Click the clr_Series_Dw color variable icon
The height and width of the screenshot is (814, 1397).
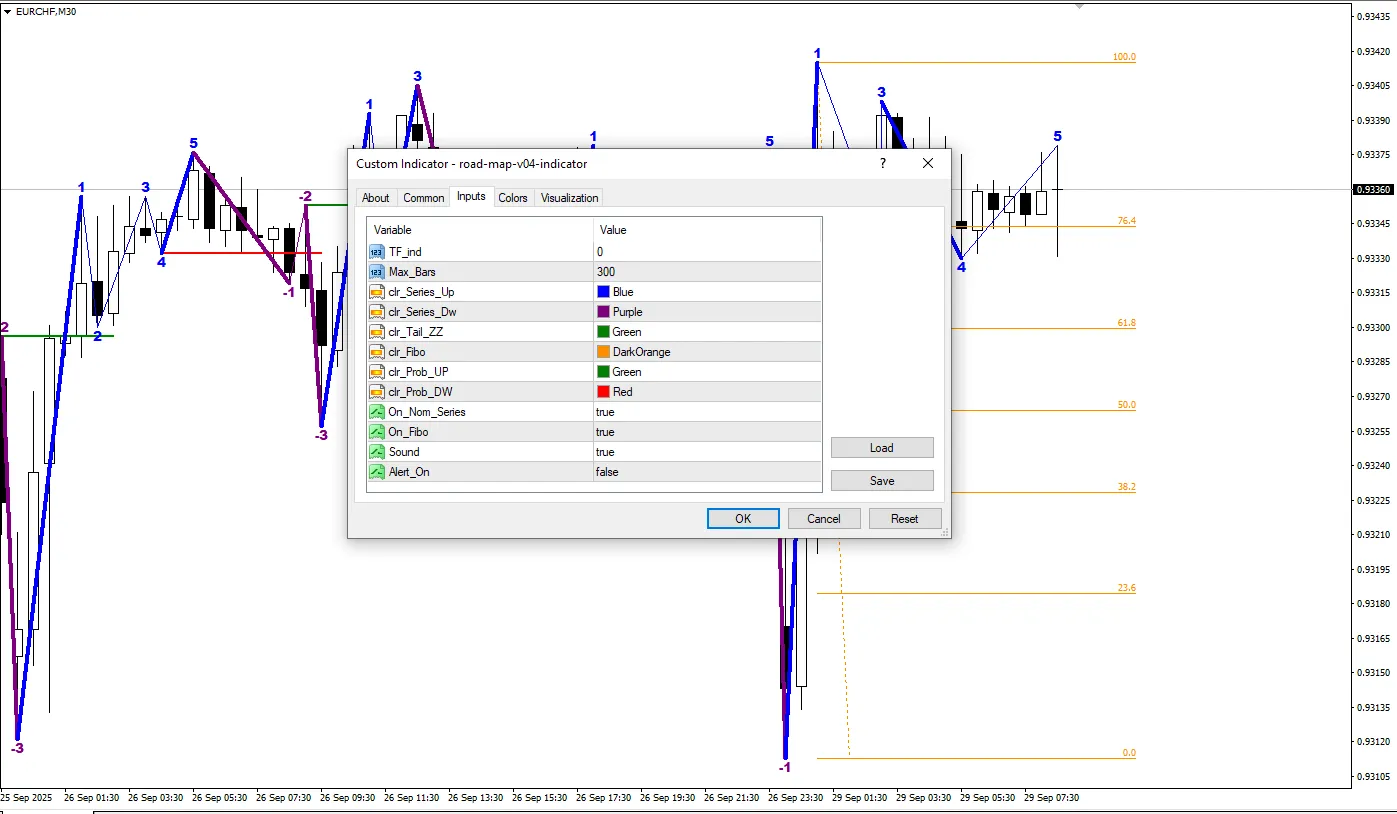tap(377, 312)
